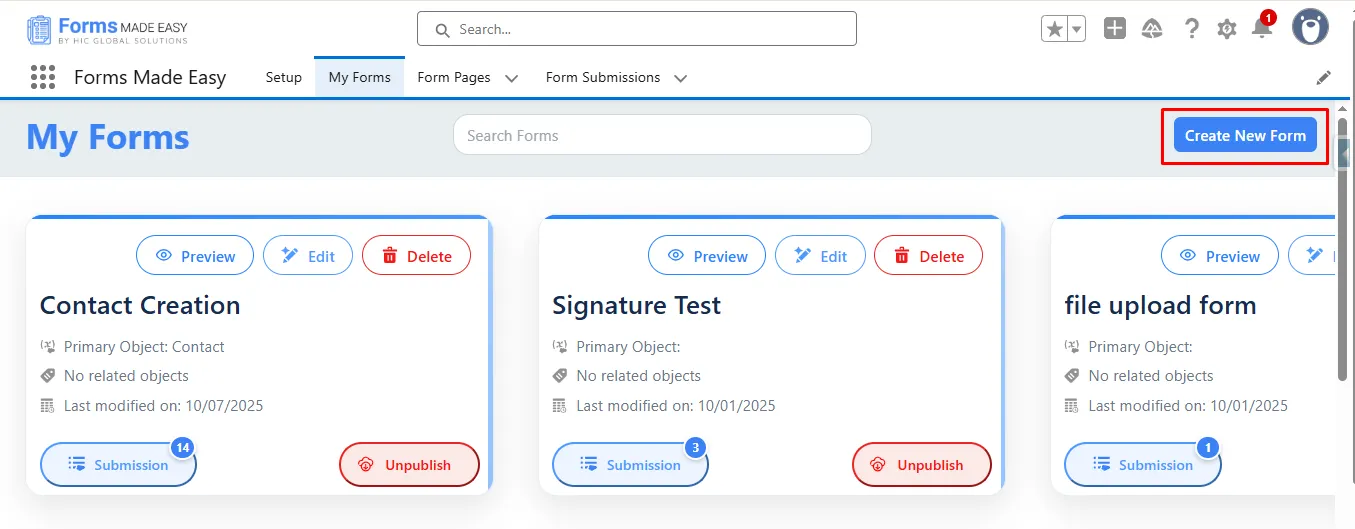
Task: Expand the Form Pages tab chevron
Action: point(511,78)
